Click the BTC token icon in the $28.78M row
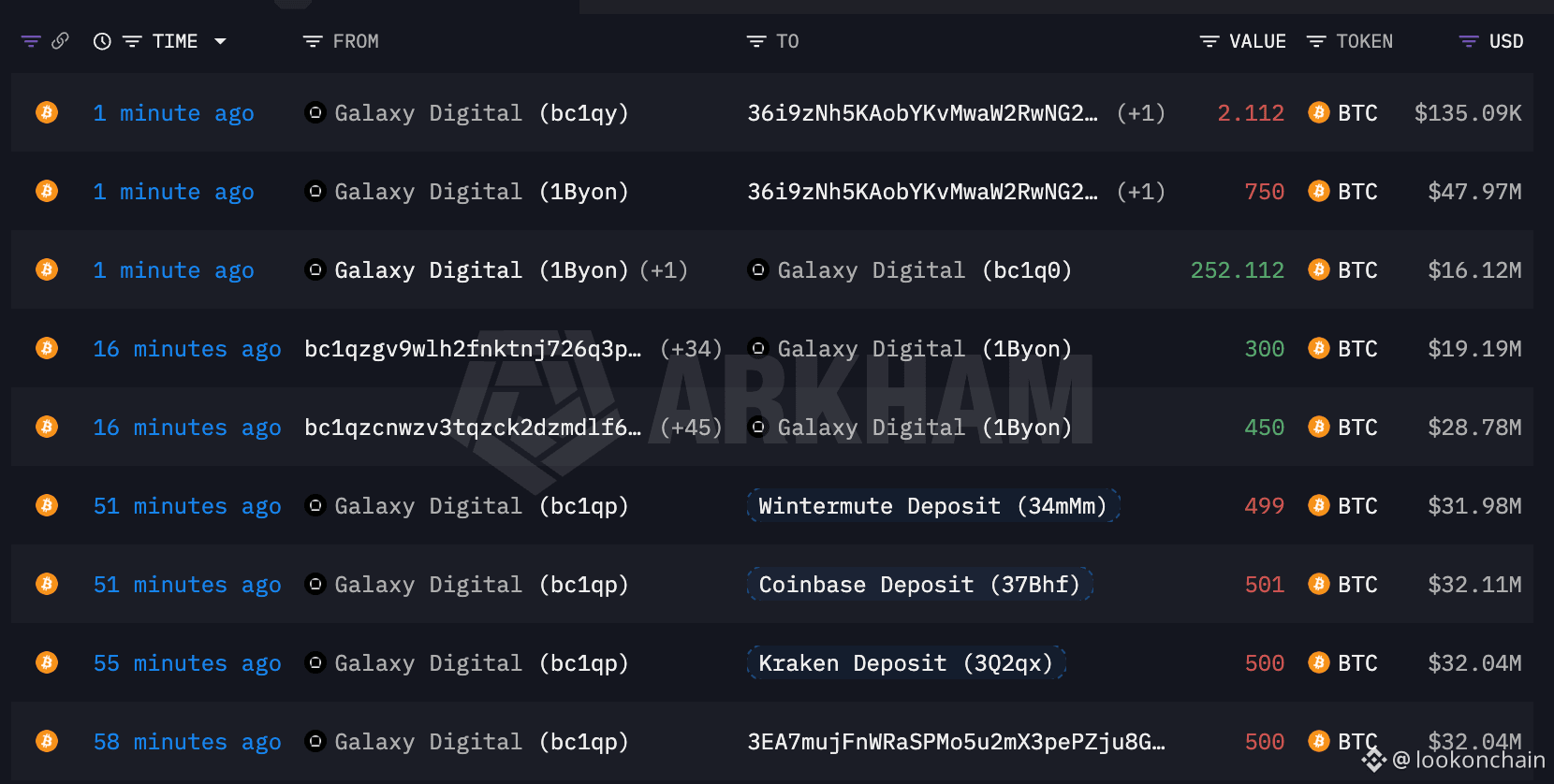This screenshot has width=1554, height=784. 1319,427
